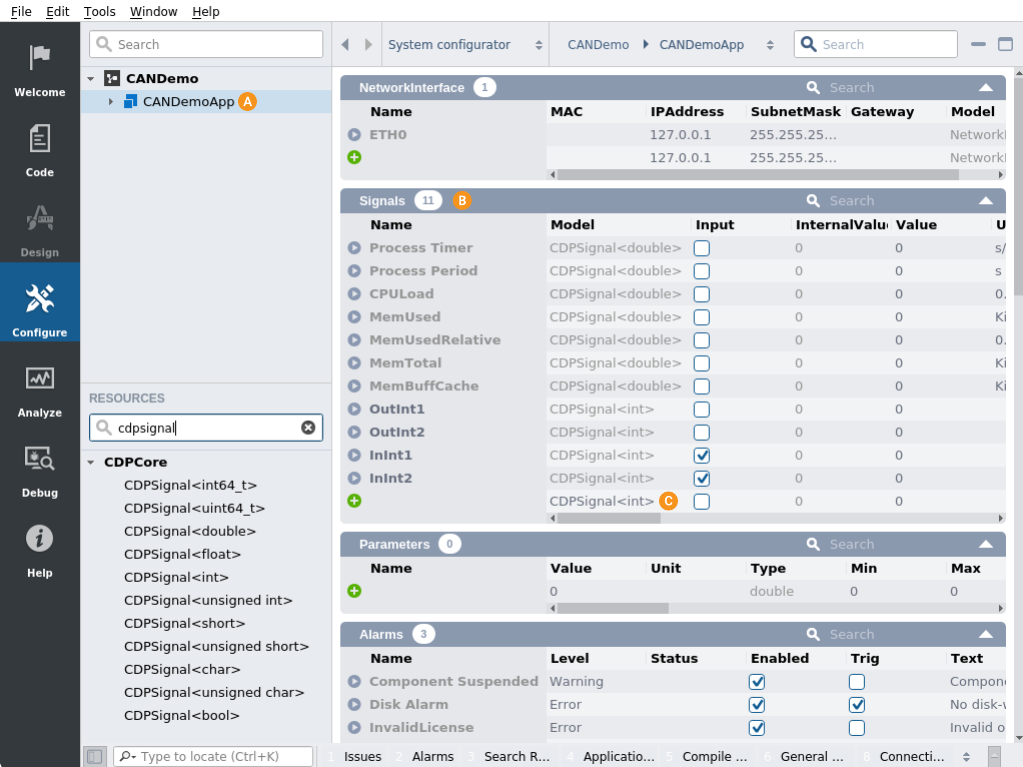Screen dimensions: 1023x767
Task: Uncheck Input checkbox for InInt1
Action: (x=702, y=456)
